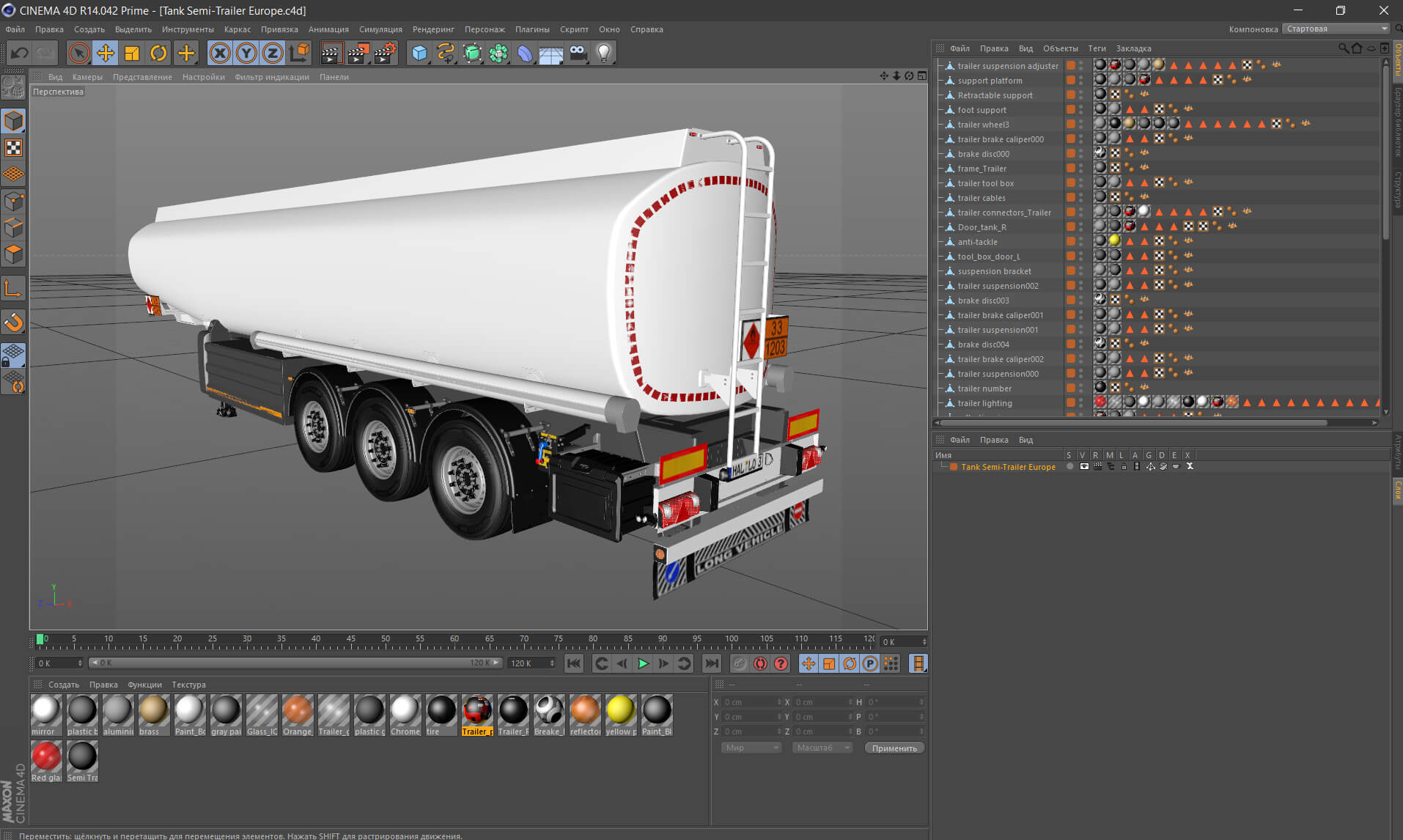This screenshot has width=1403, height=840.
Task: Open the Файл menu in the main menu bar
Action: (15, 29)
